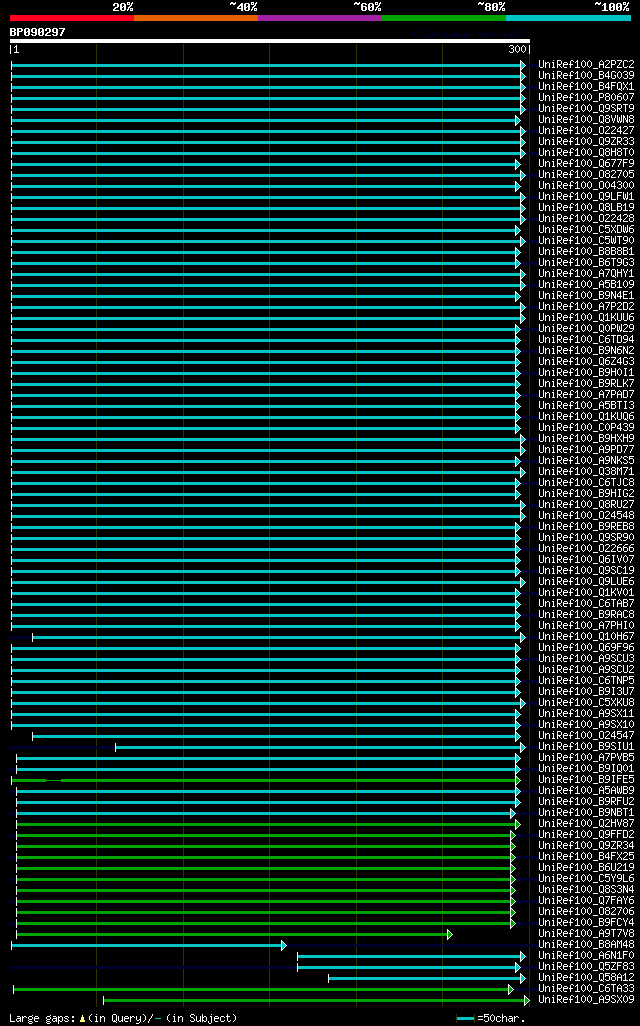Open hit UniRef100_P80607
Image resolution: width=640 pixels, height=1026 pixels.
pyautogui.click(x=586, y=97)
